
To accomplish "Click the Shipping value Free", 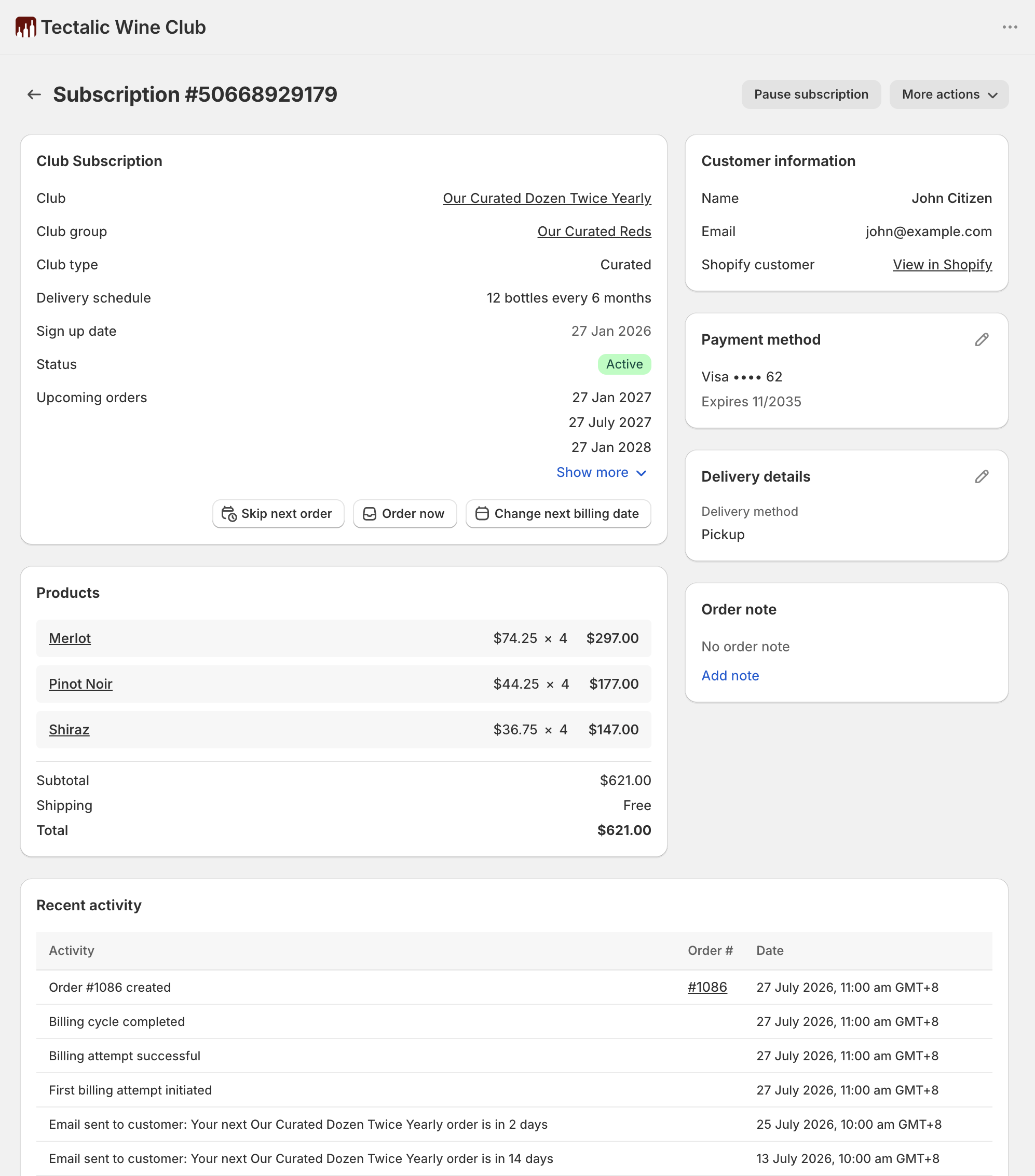I will click(637, 805).
